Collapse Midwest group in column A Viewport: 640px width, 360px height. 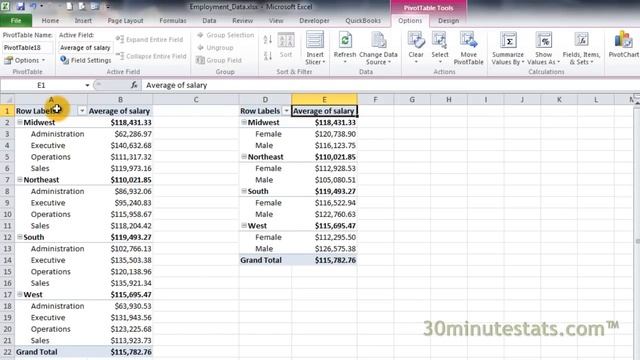point(20,122)
